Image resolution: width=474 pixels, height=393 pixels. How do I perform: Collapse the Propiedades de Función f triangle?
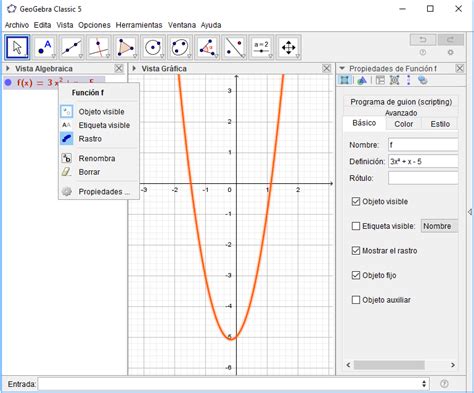[x=342, y=69]
